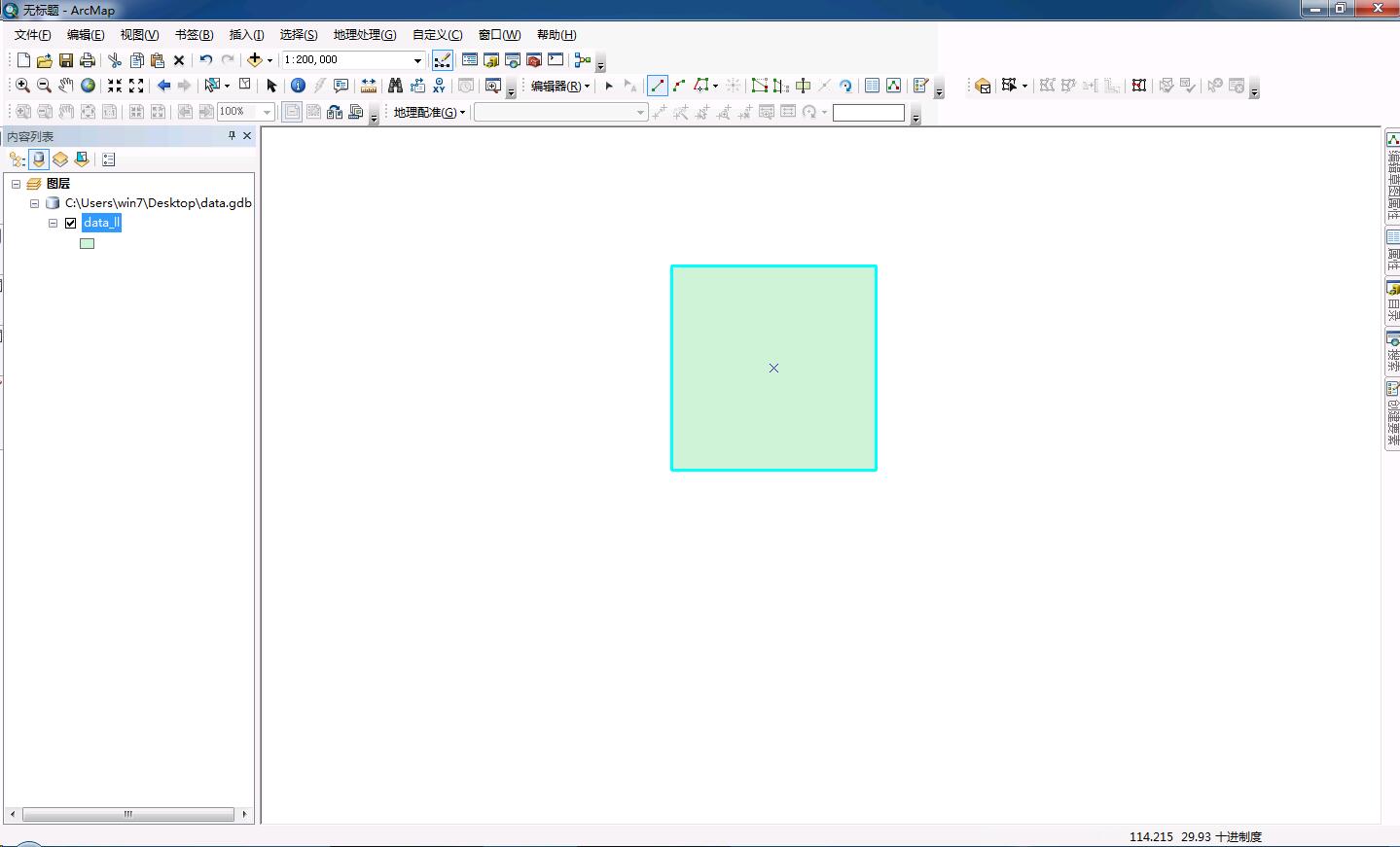Go back to previous extent
This screenshot has height=847, width=1400.
click(163, 86)
